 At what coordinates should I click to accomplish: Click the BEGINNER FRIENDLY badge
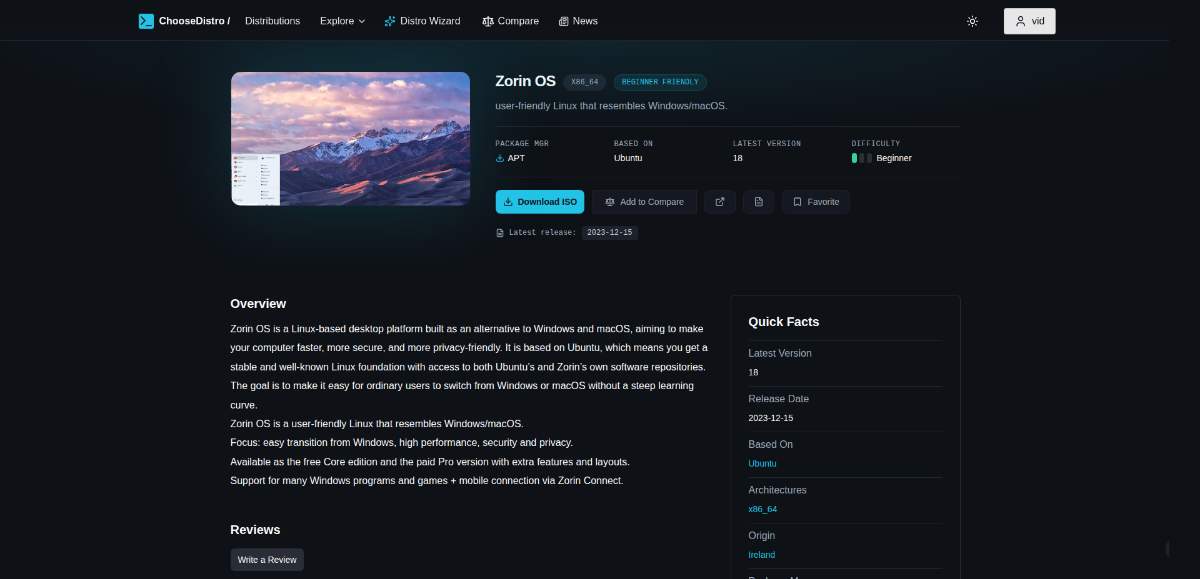click(660, 82)
